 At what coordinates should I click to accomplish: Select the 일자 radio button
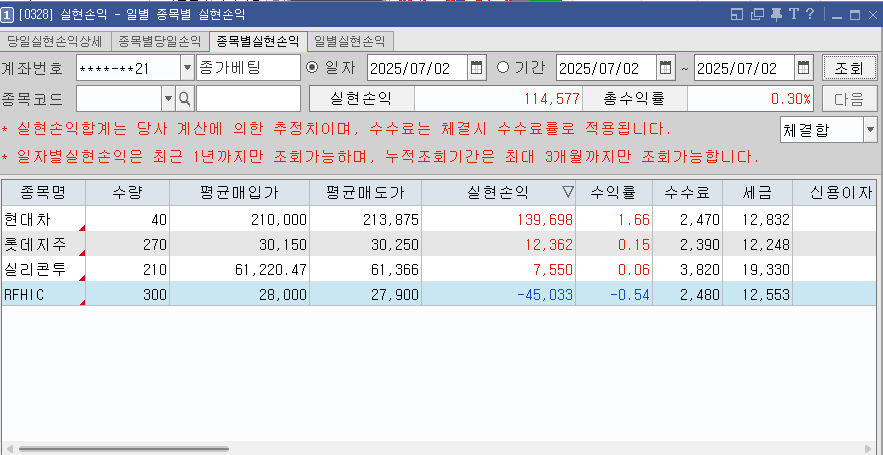coord(312,68)
